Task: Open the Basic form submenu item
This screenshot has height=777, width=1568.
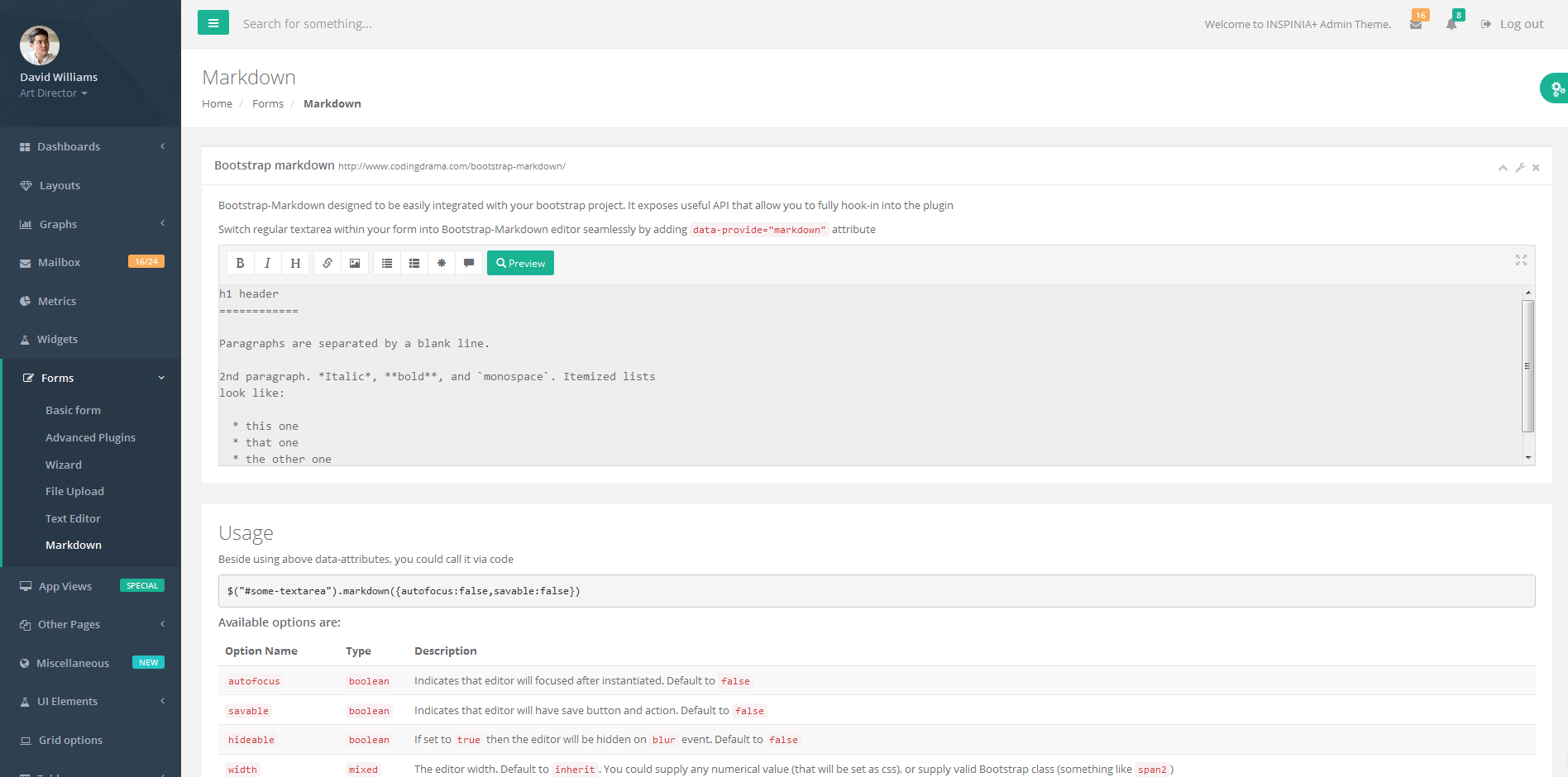Action: pos(73,410)
